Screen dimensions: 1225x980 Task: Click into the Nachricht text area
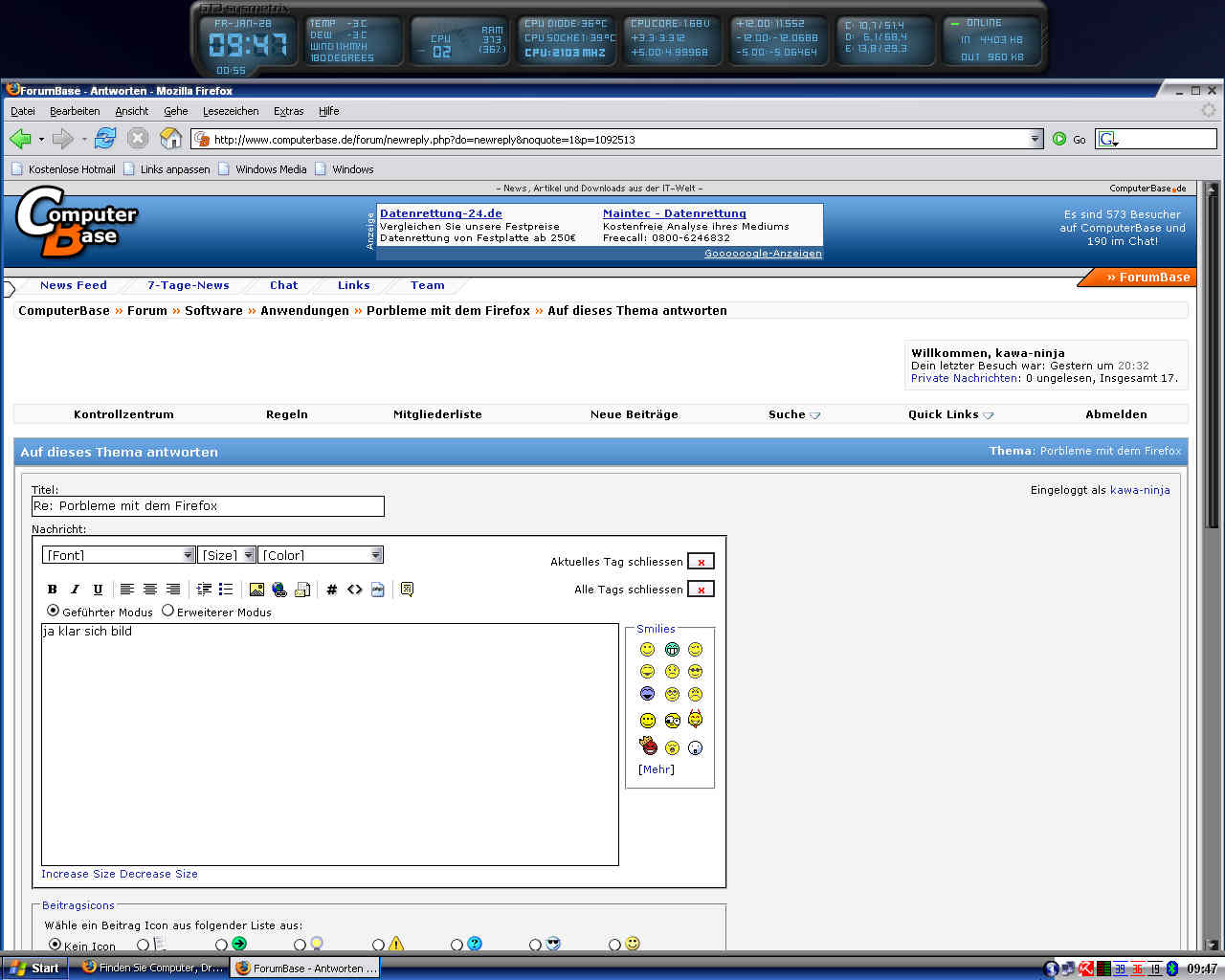point(330,745)
